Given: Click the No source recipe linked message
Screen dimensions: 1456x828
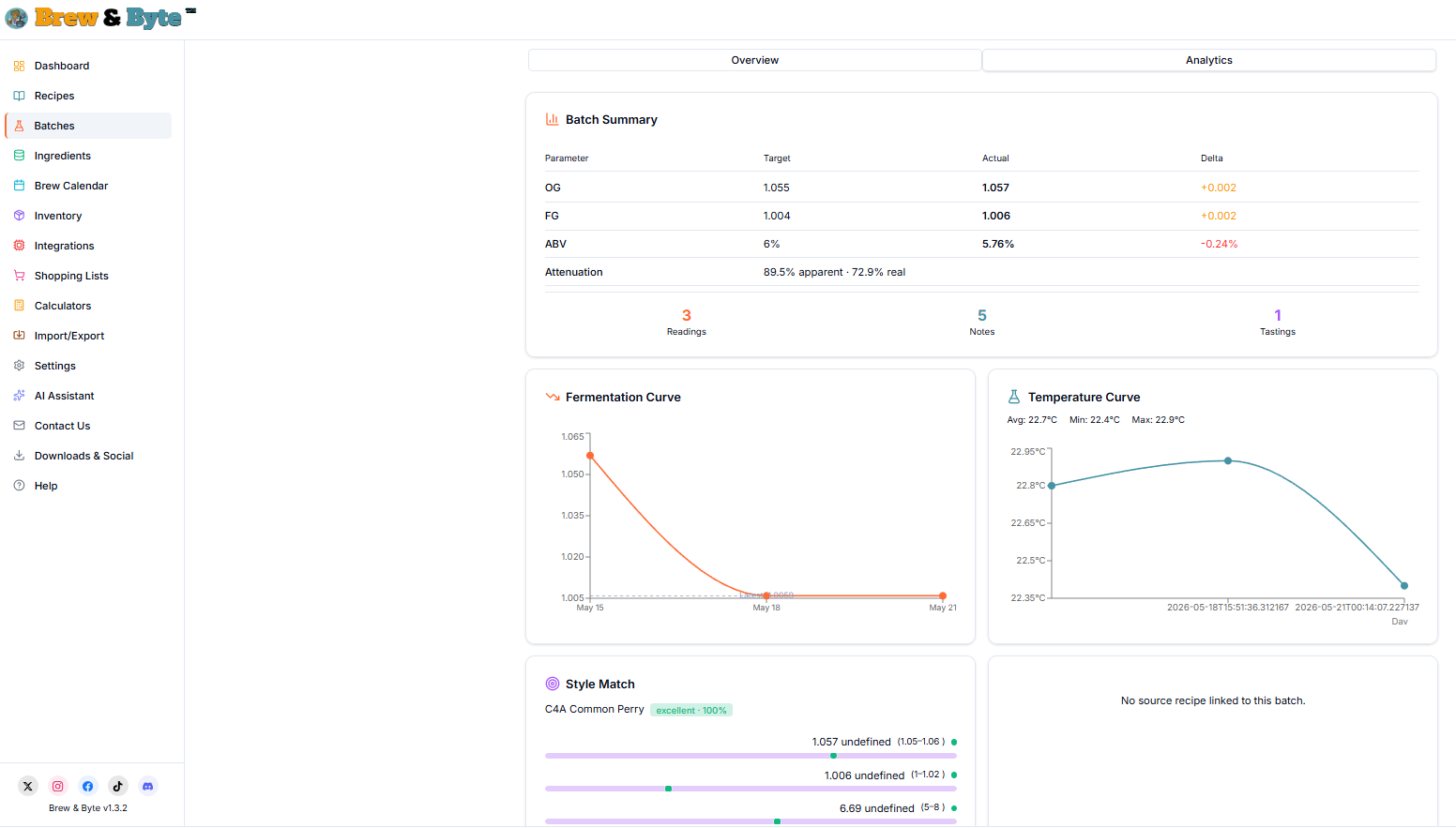Looking at the screenshot, I should [1213, 700].
